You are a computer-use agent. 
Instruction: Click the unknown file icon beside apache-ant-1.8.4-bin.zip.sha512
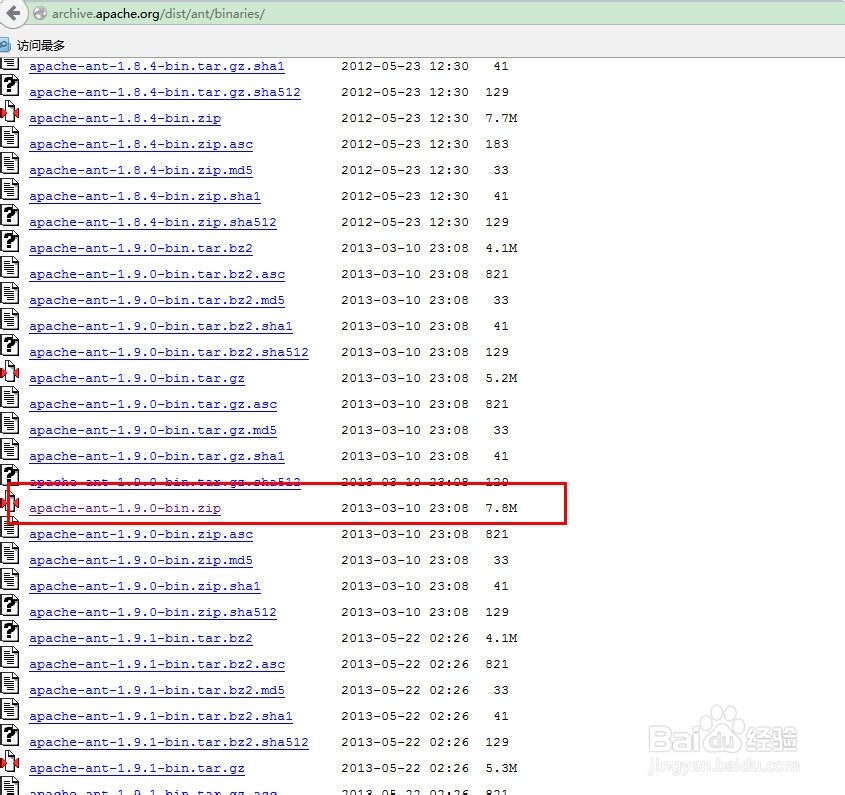click(x=10, y=216)
